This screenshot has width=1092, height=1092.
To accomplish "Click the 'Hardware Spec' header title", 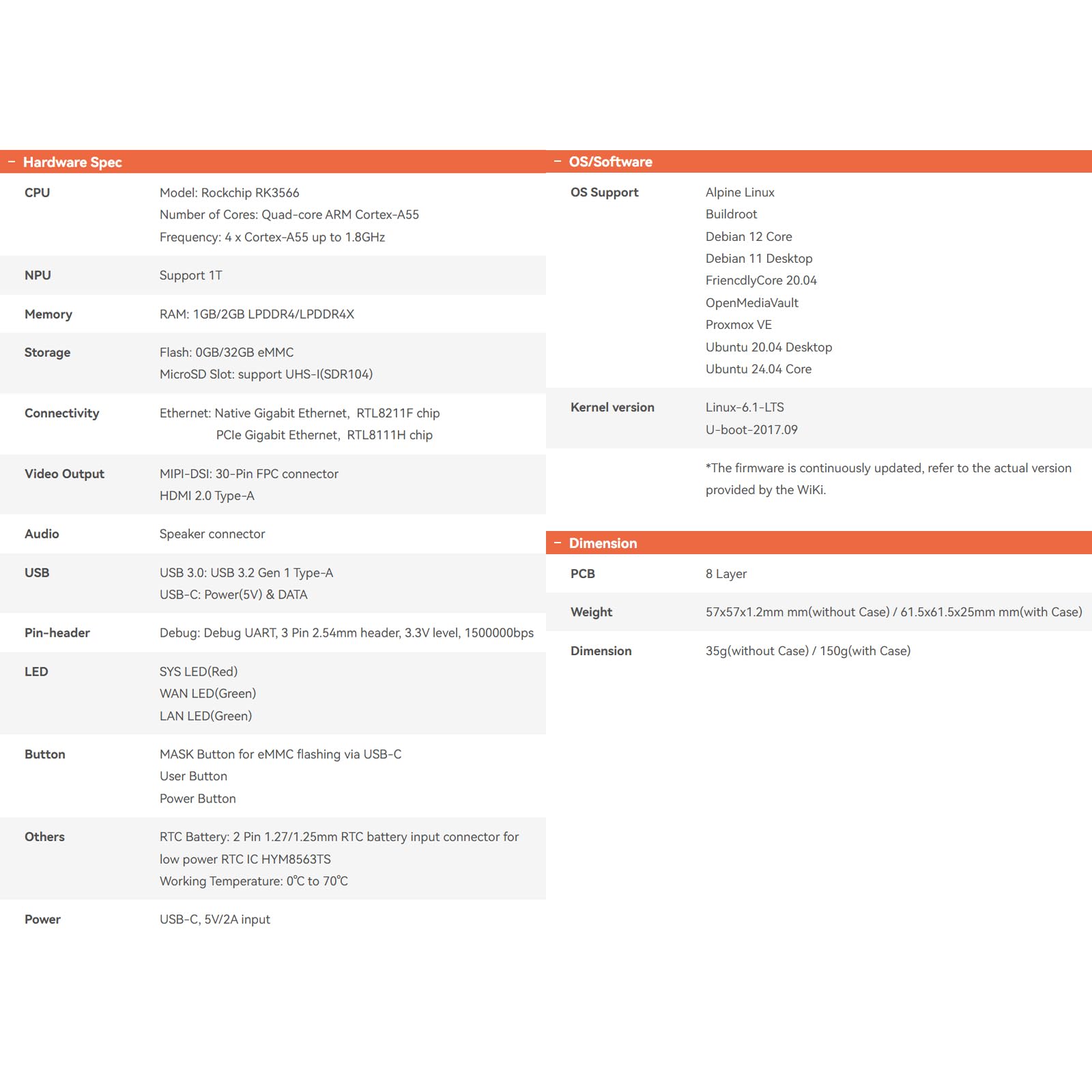I will pos(72,162).
